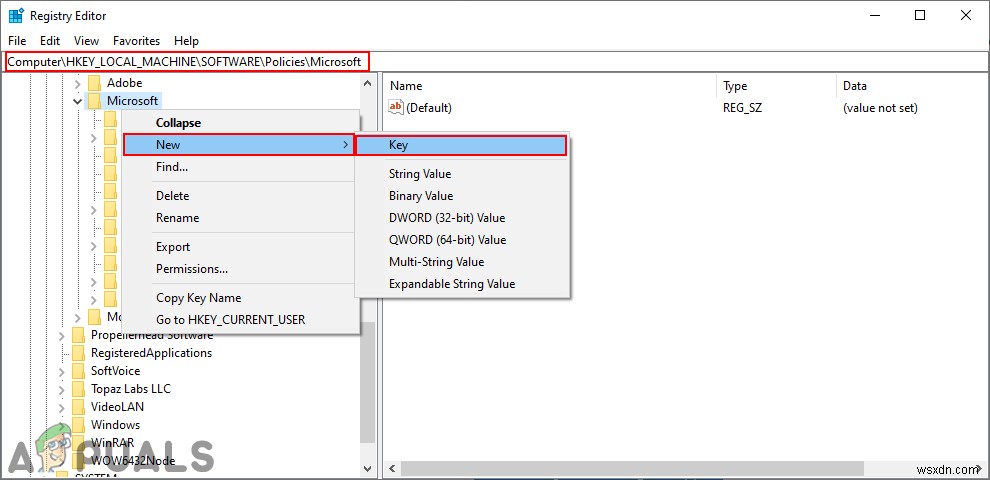
Task: Click the Adobe folder icon in tree
Action: tap(95, 83)
